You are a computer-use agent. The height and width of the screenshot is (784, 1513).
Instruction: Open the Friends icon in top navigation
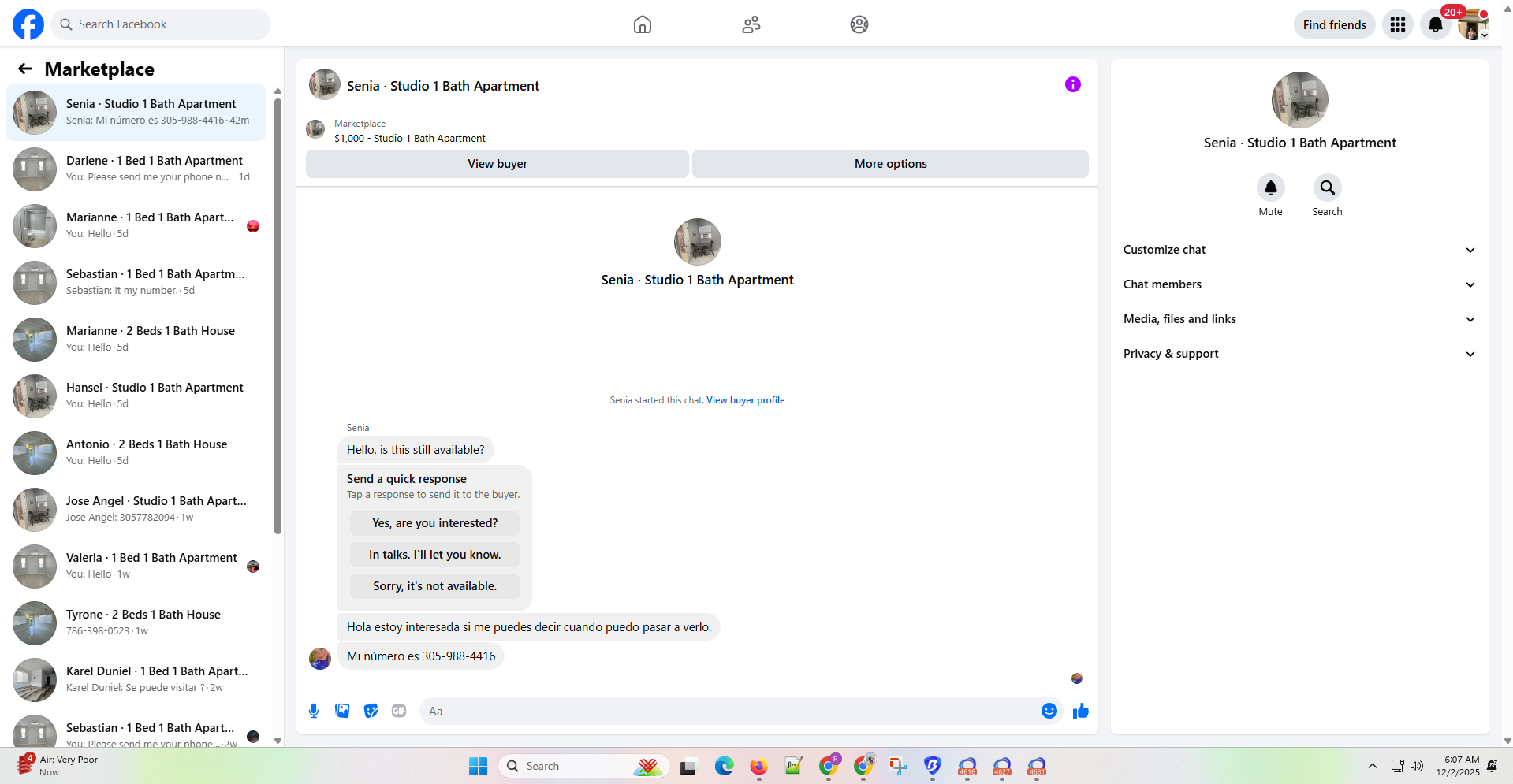[x=751, y=24]
